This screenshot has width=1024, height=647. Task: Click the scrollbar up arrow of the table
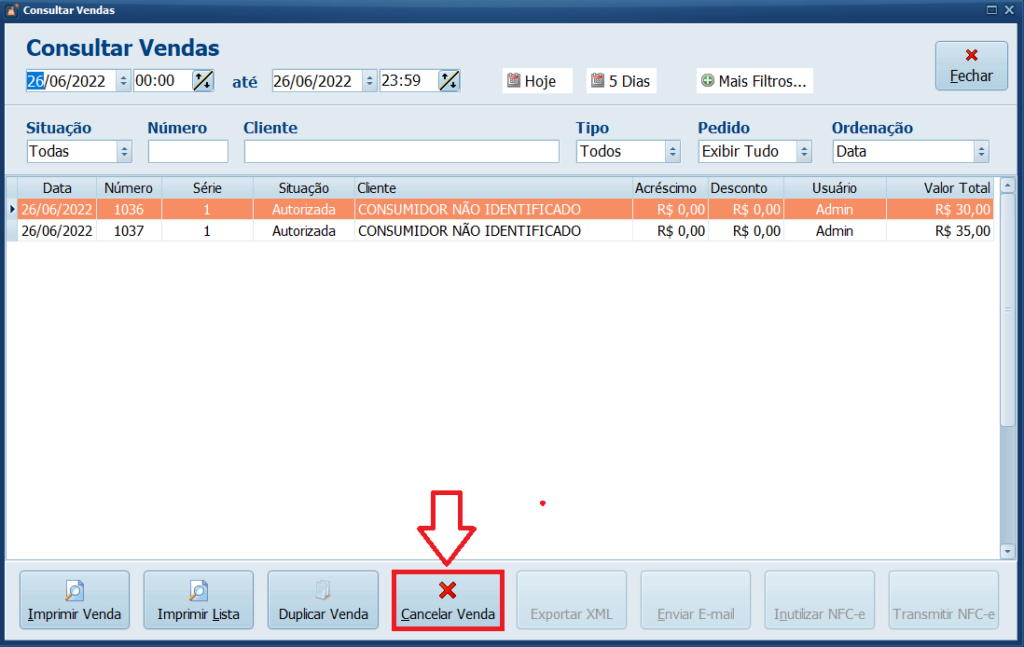coord(1008,185)
